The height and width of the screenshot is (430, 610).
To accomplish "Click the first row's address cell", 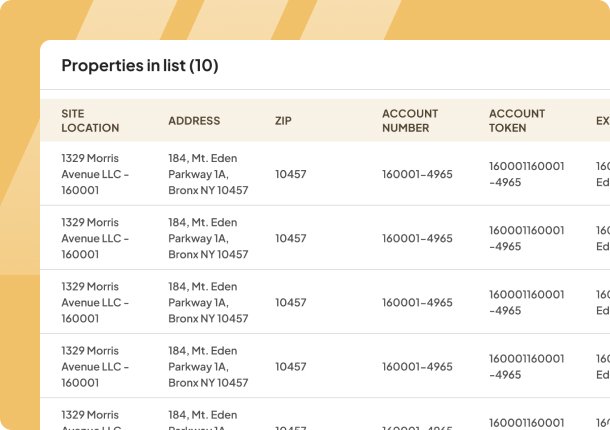I will click(x=208, y=174).
